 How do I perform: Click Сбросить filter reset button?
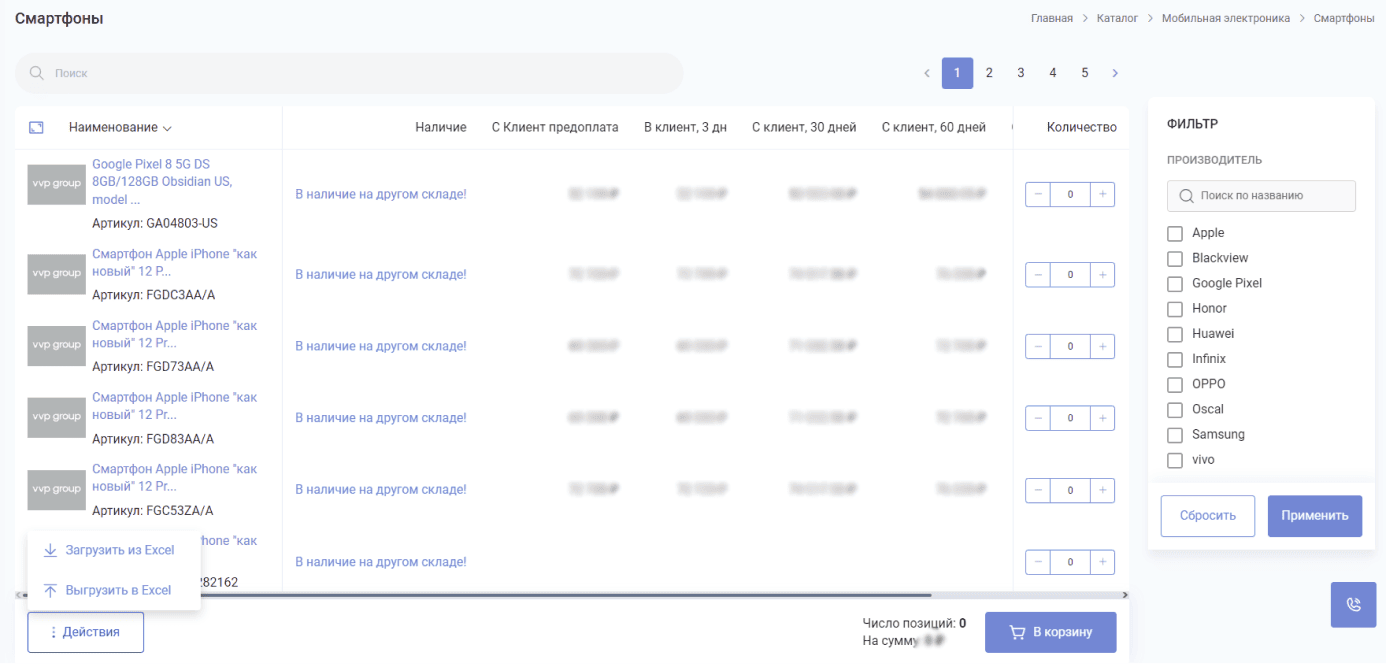1208,516
